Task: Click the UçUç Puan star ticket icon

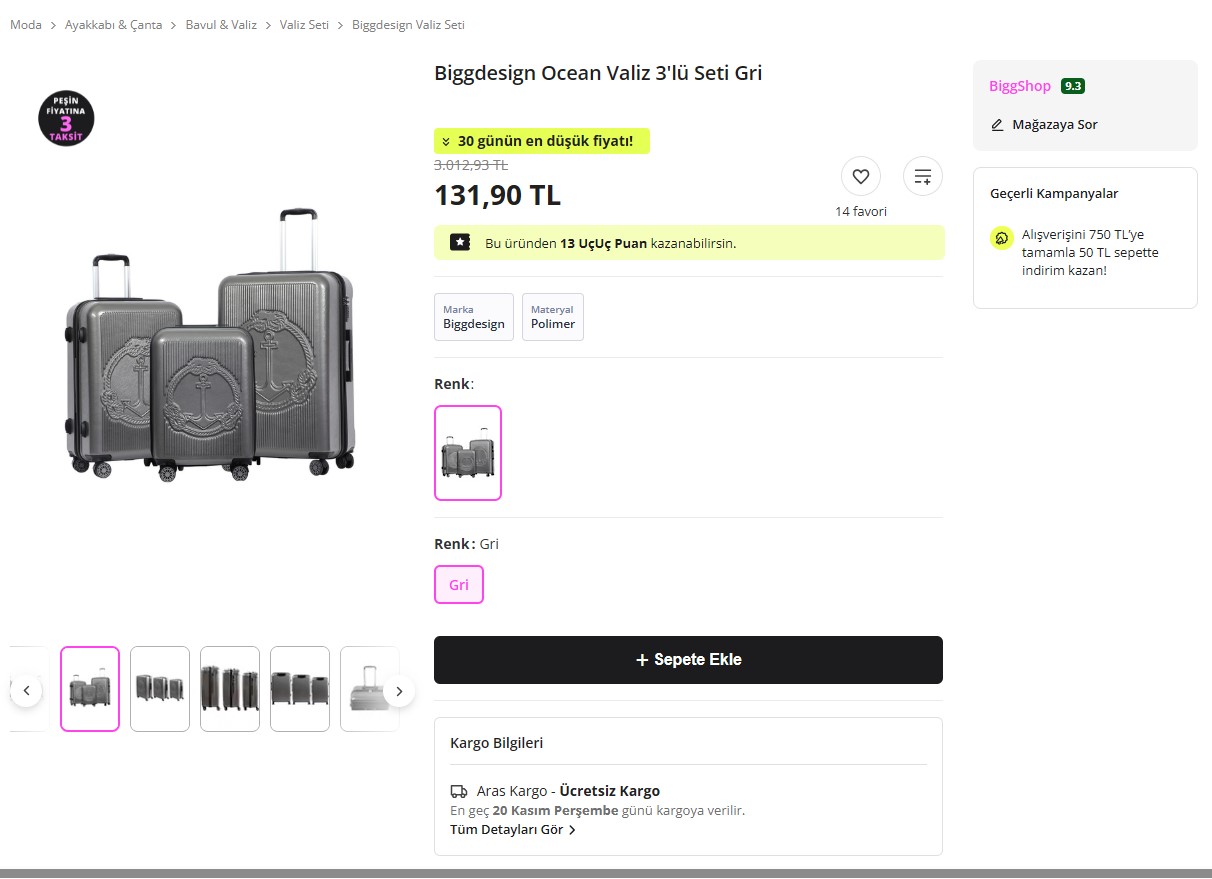Action: point(460,242)
